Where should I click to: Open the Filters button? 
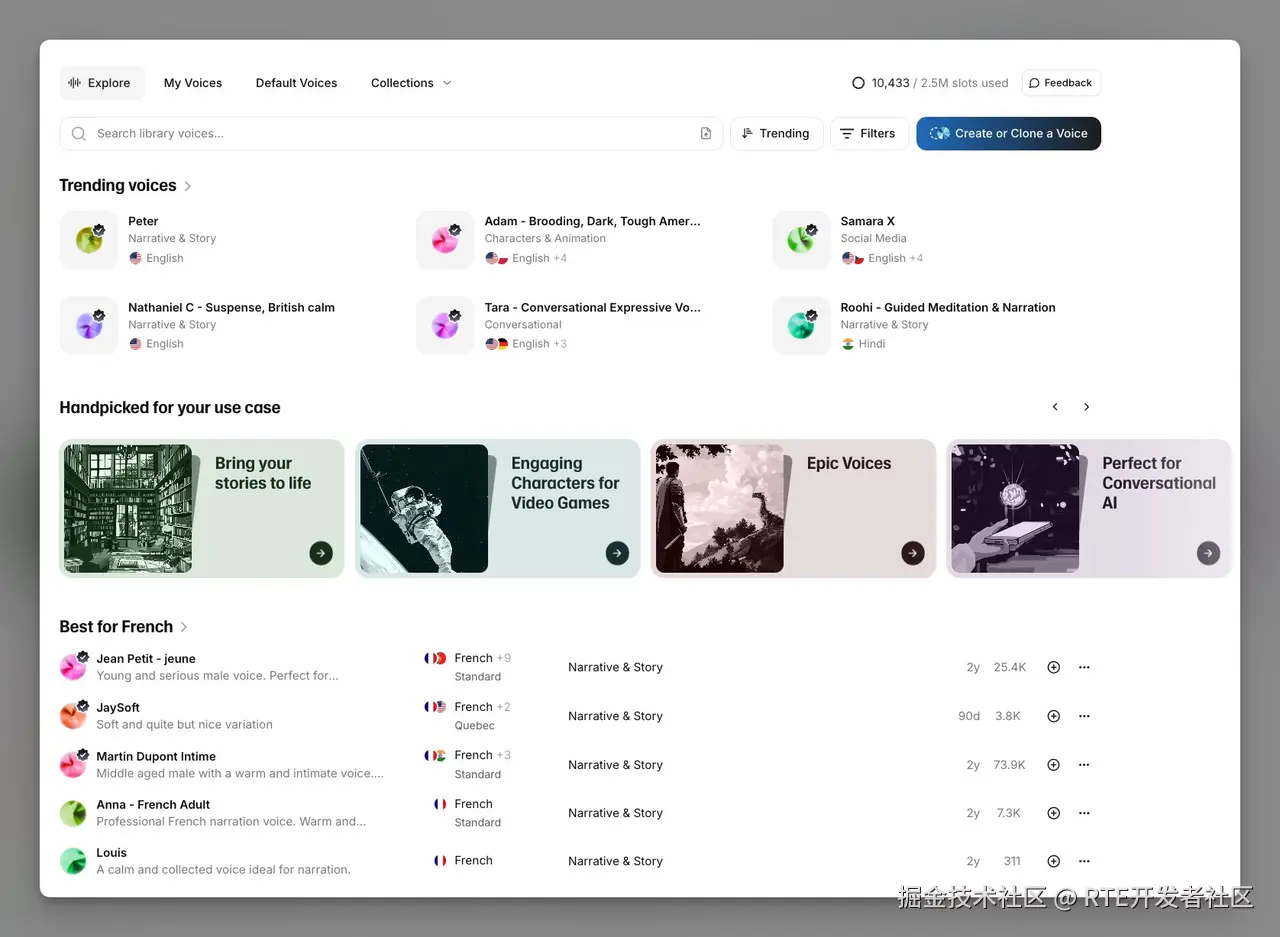point(868,134)
